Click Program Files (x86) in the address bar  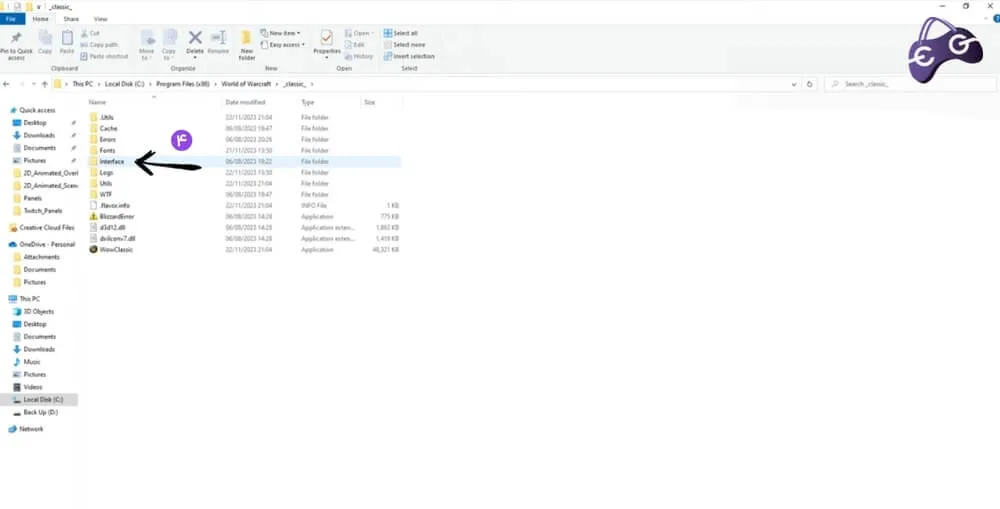pos(183,84)
